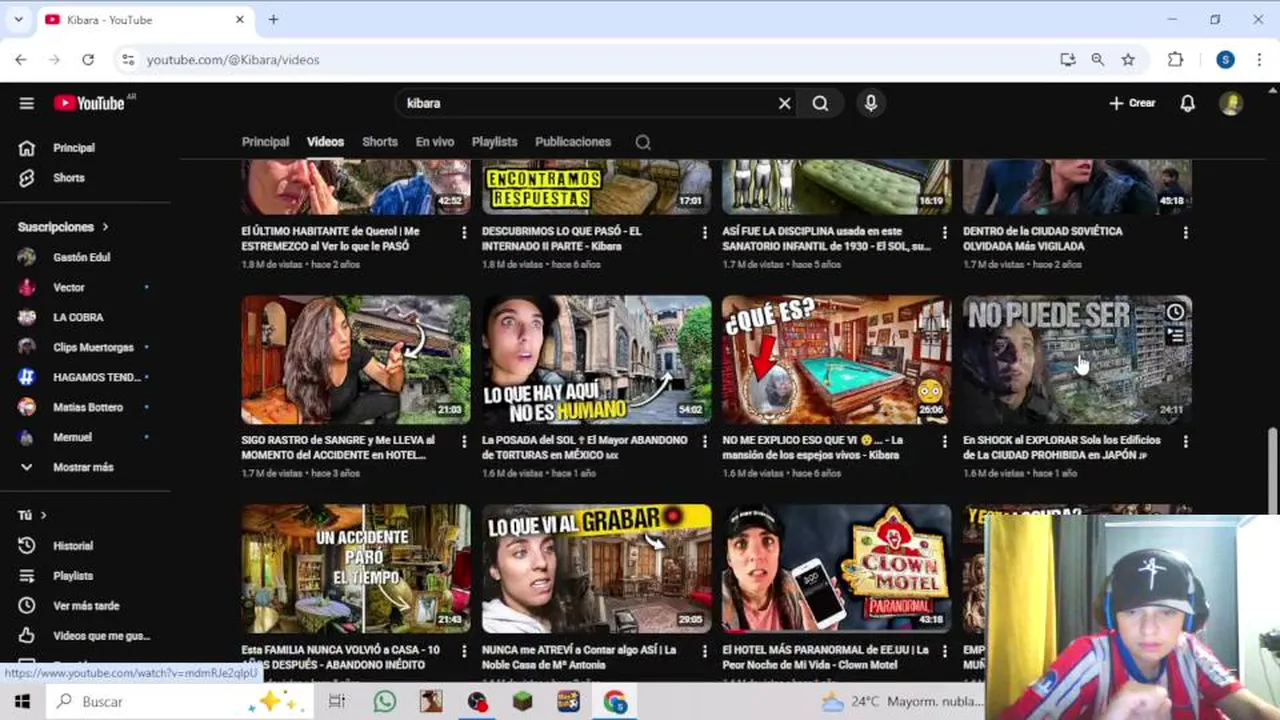Open Chrome extensions puzzle icon
Image resolution: width=1280 pixels, height=720 pixels.
(x=1175, y=60)
